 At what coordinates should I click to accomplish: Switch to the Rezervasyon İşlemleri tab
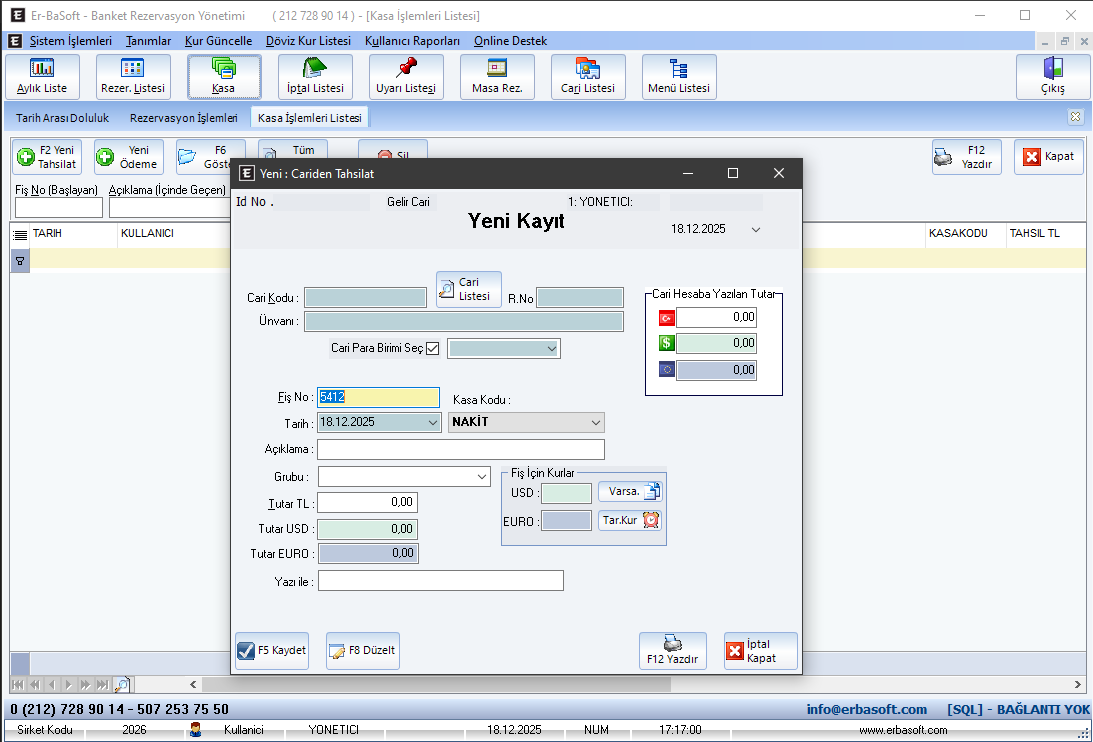pos(183,118)
